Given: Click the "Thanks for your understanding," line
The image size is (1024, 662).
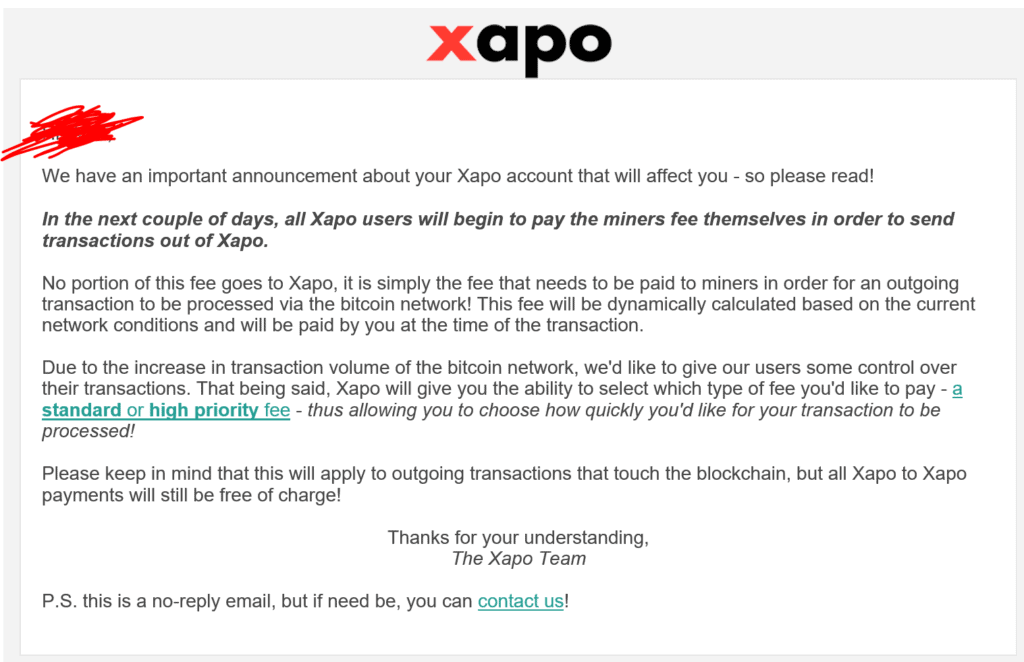Looking at the screenshot, I should 518,537.
